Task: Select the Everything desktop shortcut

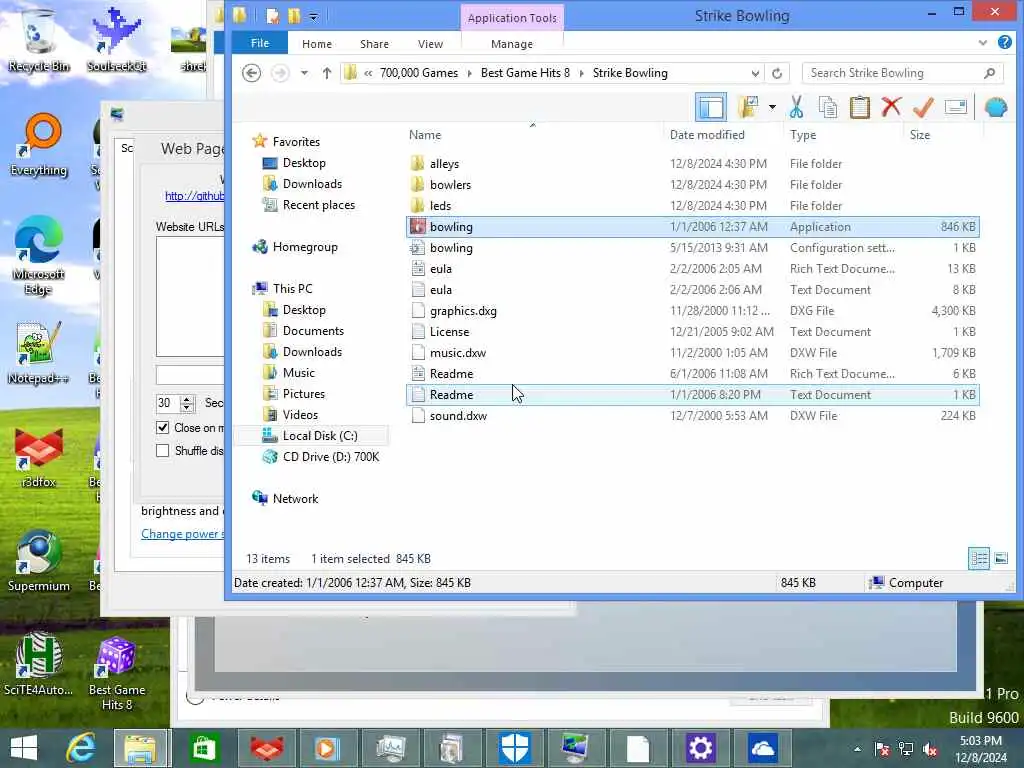Action: [39, 145]
